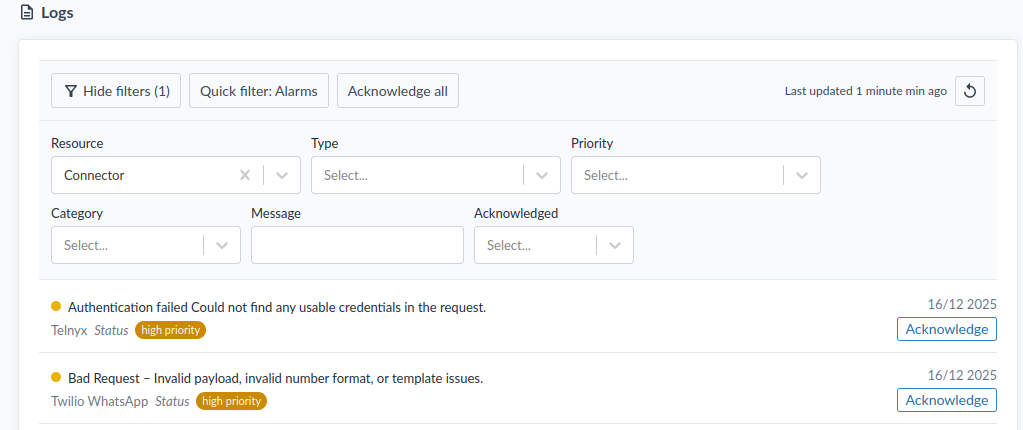Hide the filters panel
This screenshot has width=1023, height=430.
point(116,91)
